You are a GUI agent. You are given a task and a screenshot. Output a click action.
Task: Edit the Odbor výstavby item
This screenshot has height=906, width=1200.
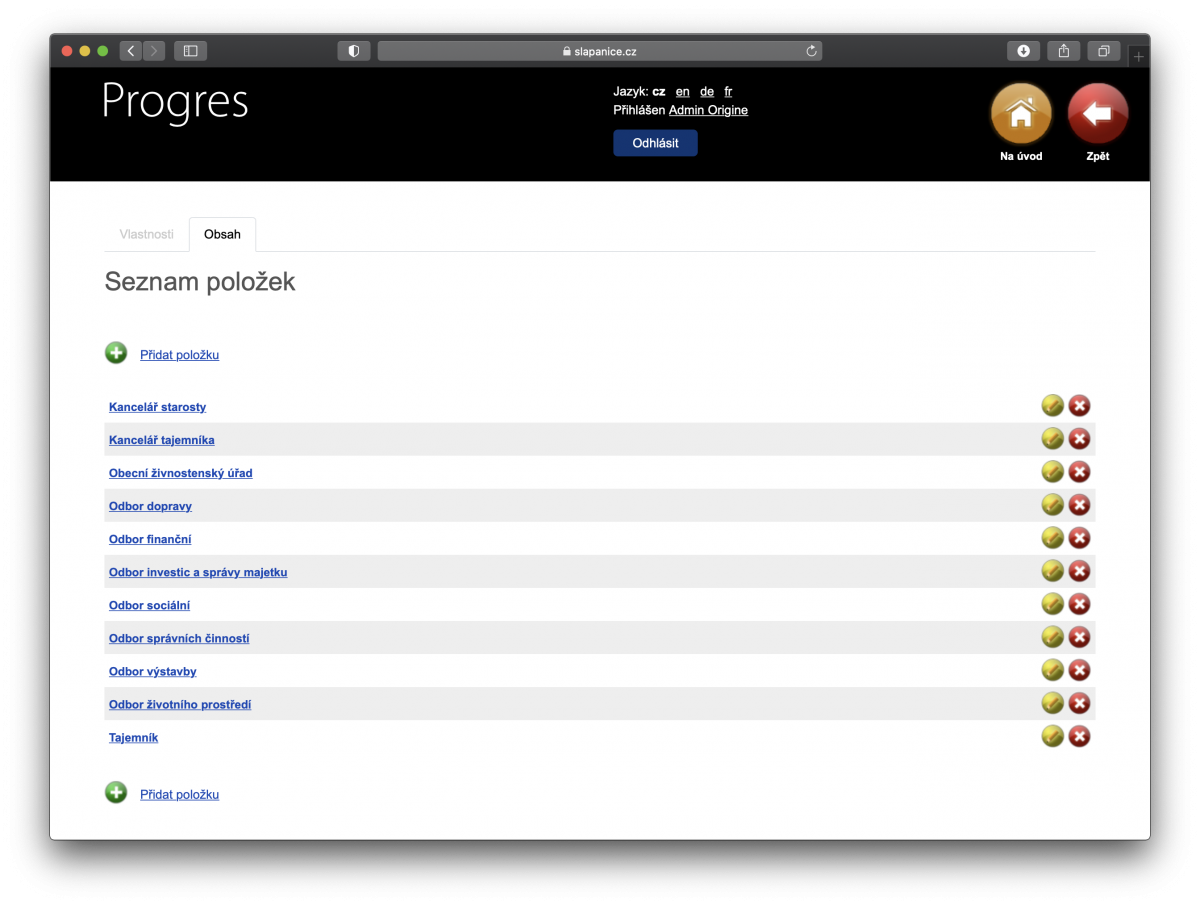pos(1052,670)
